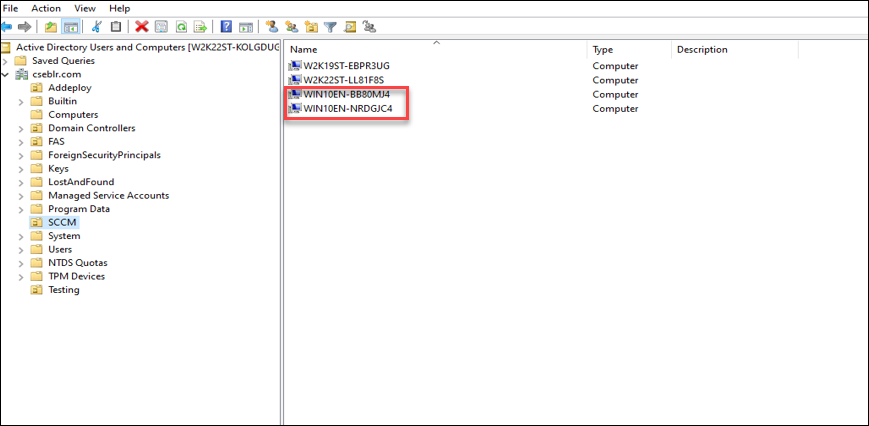
Task: Create new organizational unit toolbar icon
Action: coord(311,27)
